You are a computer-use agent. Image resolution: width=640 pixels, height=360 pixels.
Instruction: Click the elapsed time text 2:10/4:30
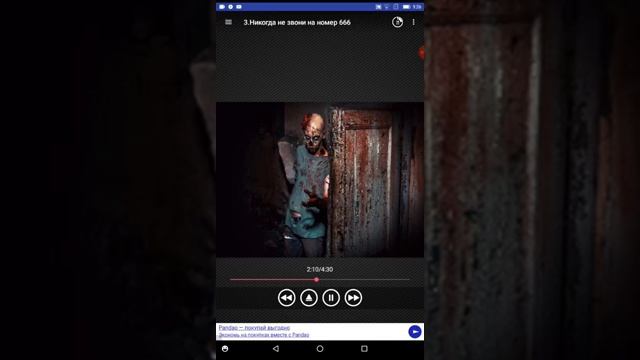click(320, 269)
